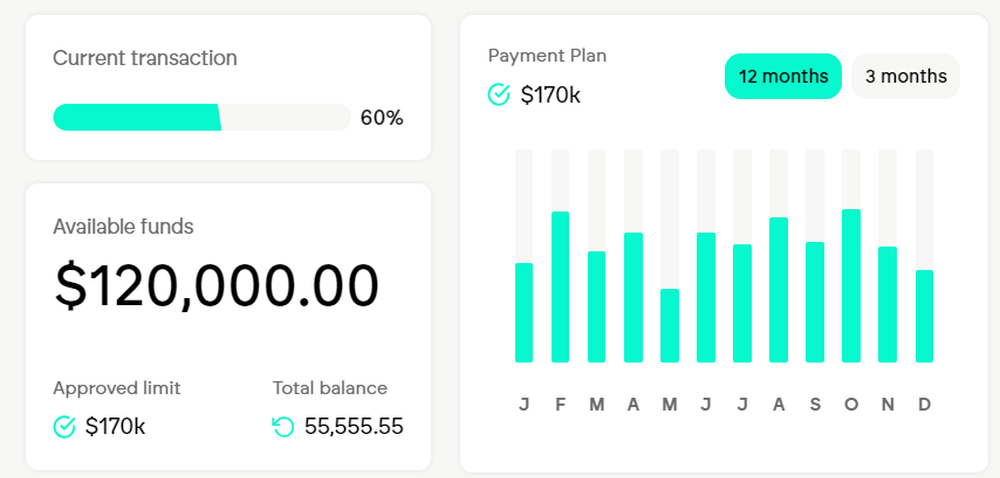
Task: Click the August bar in Payment Plan
Action: (778, 290)
